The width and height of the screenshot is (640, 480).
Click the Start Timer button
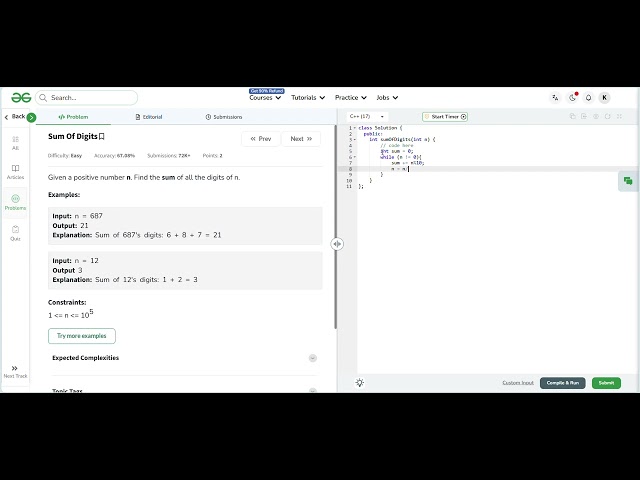[445, 117]
